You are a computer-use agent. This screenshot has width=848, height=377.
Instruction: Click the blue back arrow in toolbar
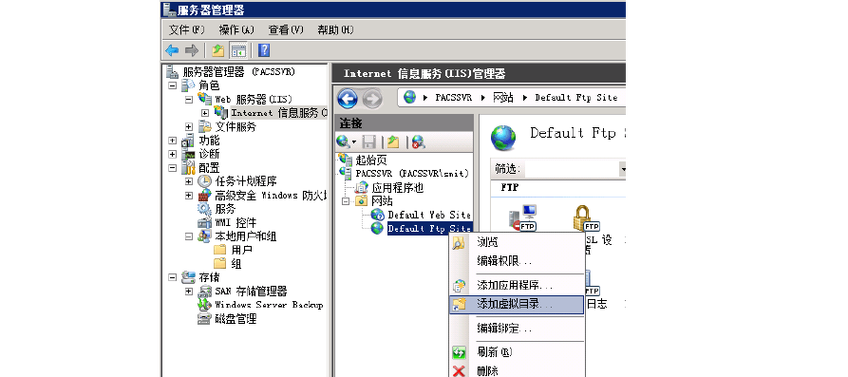coord(172,51)
